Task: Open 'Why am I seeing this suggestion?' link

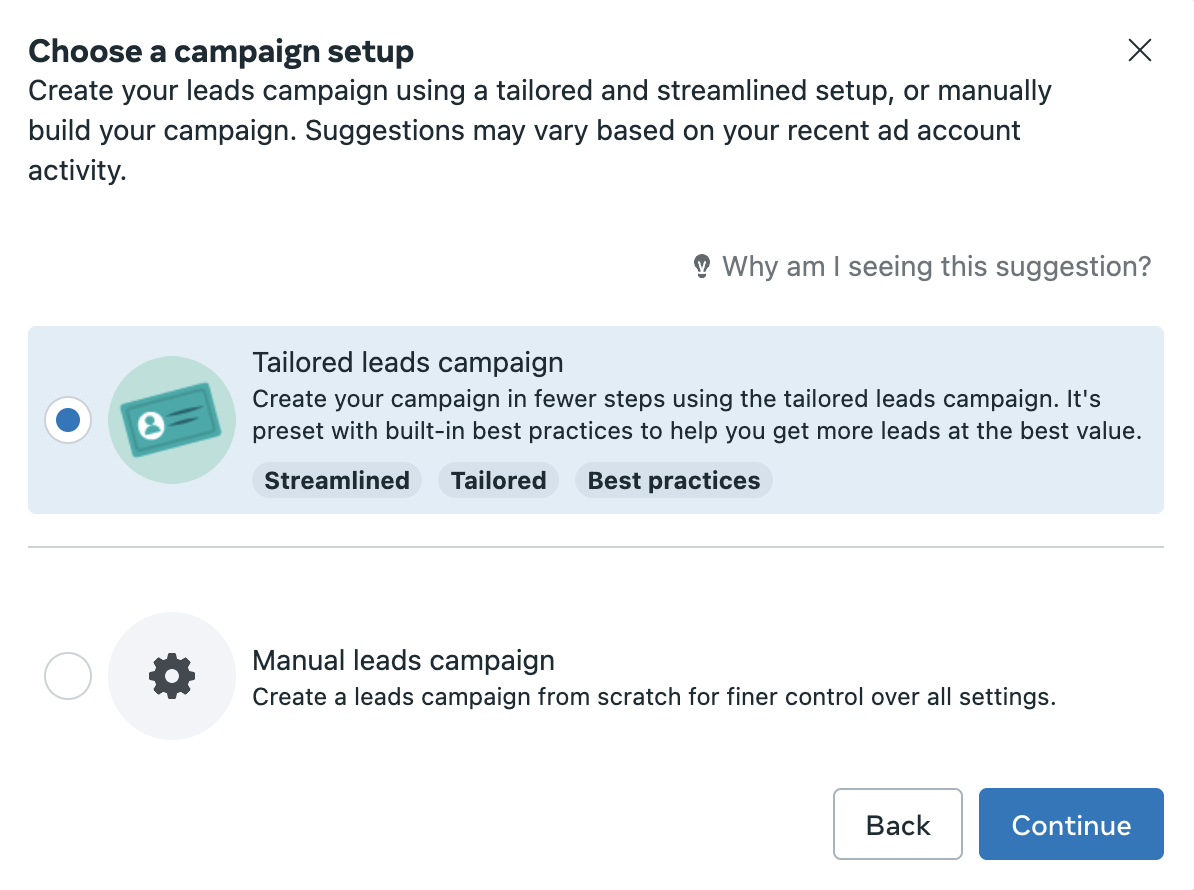Action: [x=936, y=266]
